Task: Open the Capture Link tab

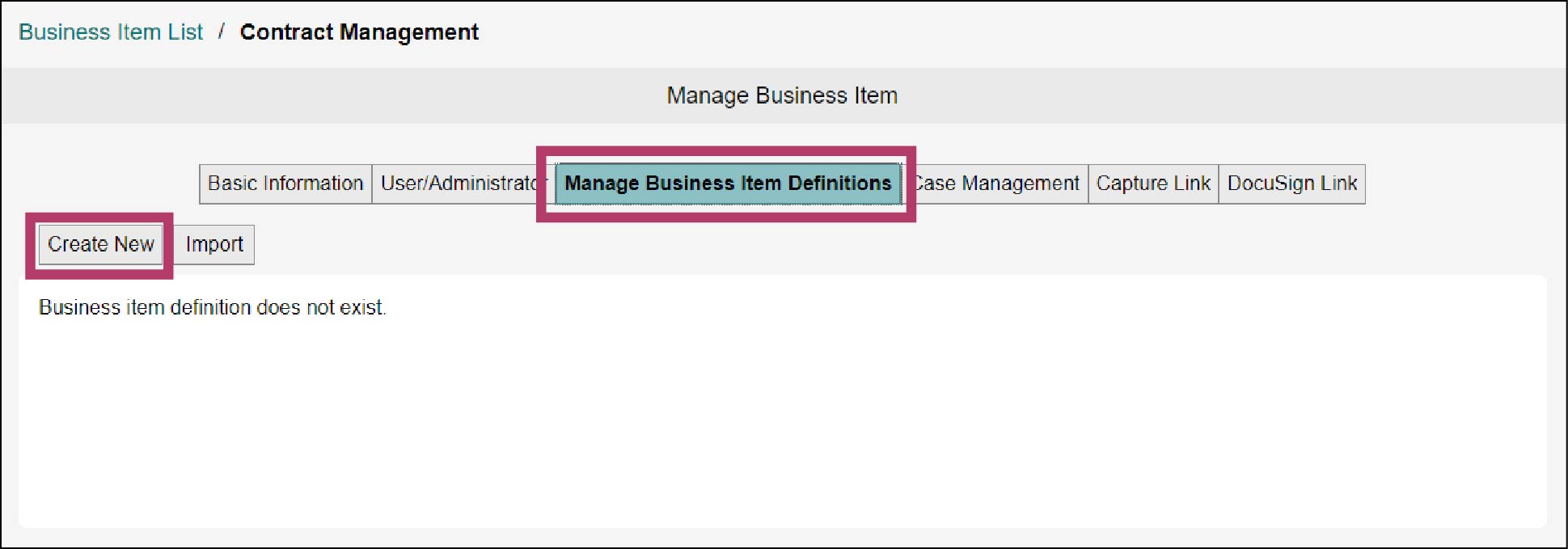Action: [1153, 184]
